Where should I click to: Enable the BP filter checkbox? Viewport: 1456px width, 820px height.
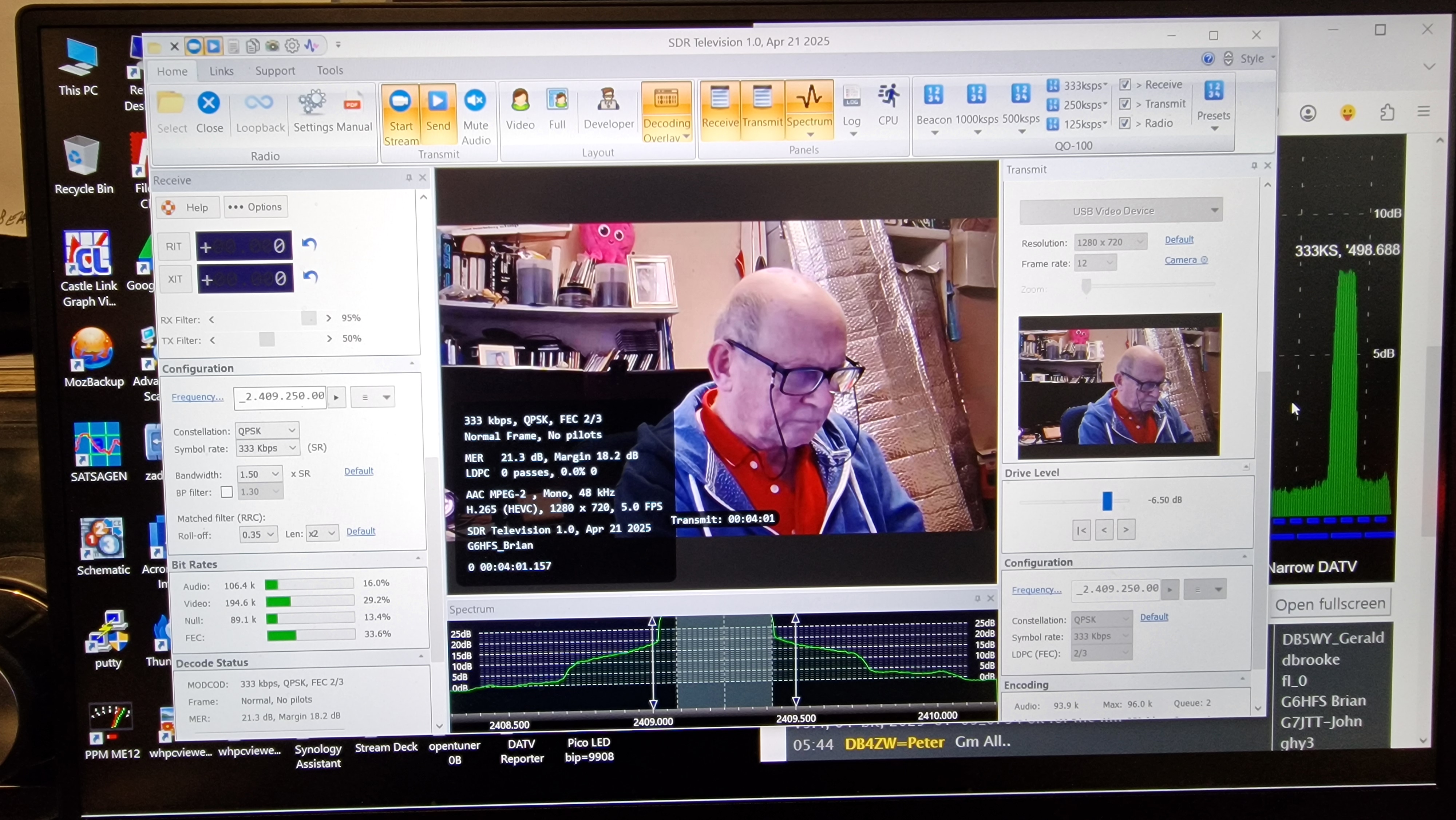(227, 492)
